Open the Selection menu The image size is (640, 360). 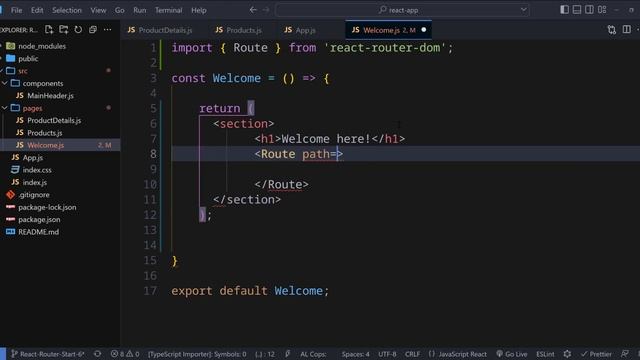coord(67,10)
